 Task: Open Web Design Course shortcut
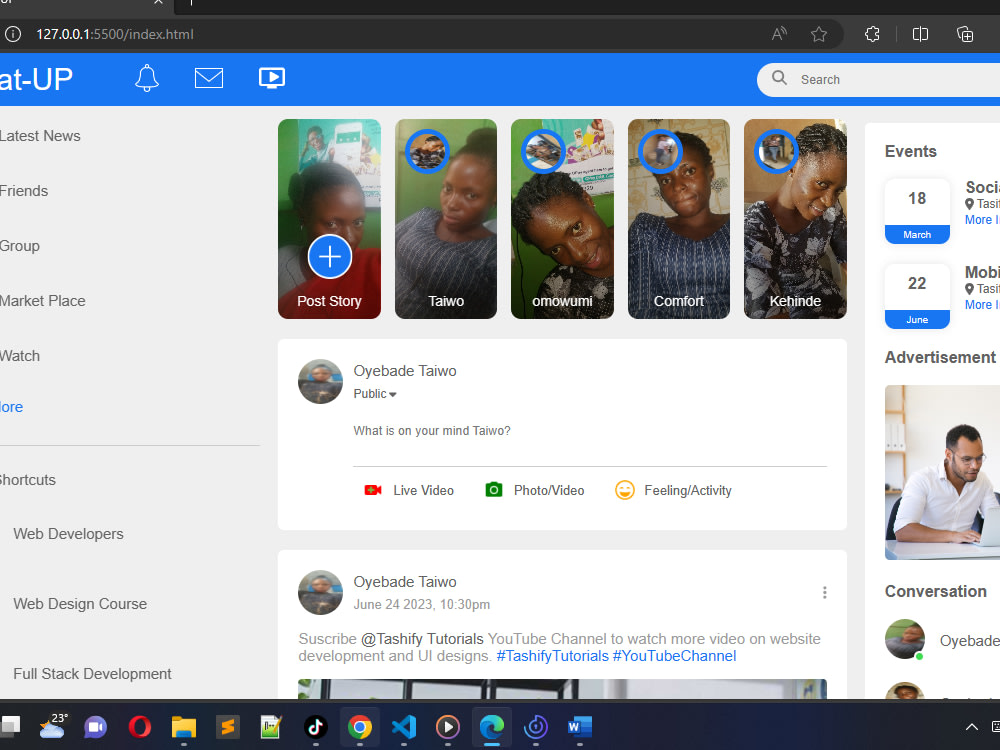(80, 604)
